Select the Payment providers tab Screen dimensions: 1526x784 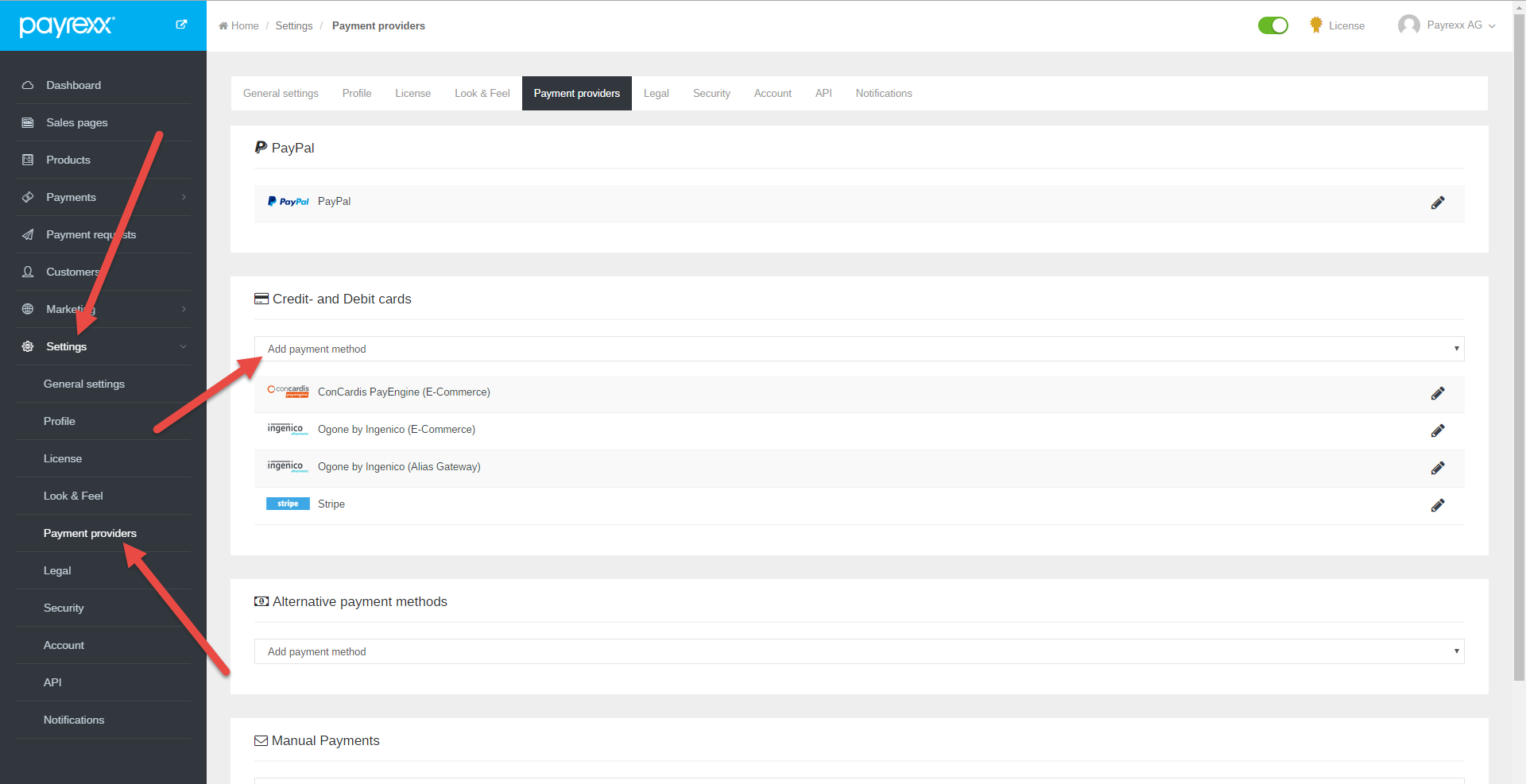click(577, 93)
